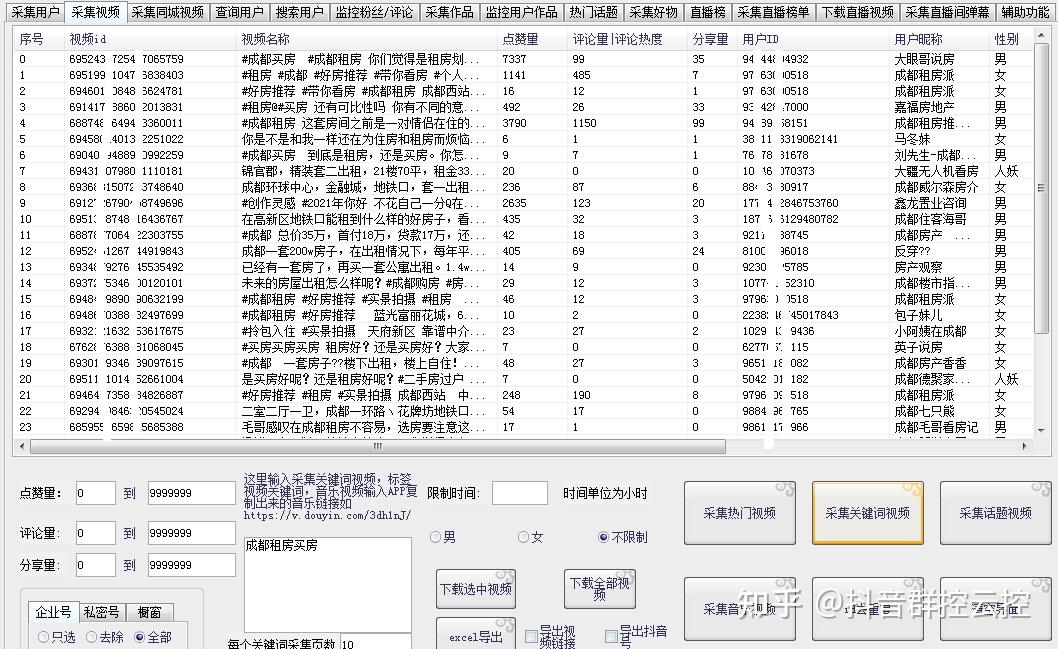Click the 性别 column header
The width and height of the screenshot is (1058, 649).
tap(1011, 39)
